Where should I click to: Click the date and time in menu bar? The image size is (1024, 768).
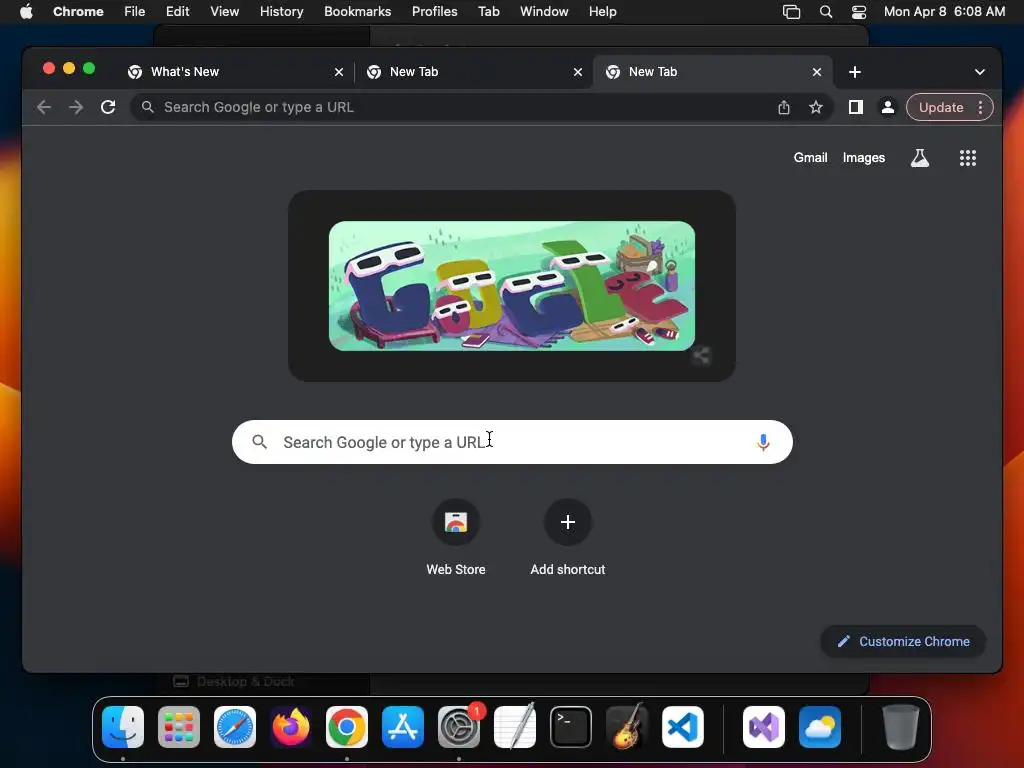[944, 12]
